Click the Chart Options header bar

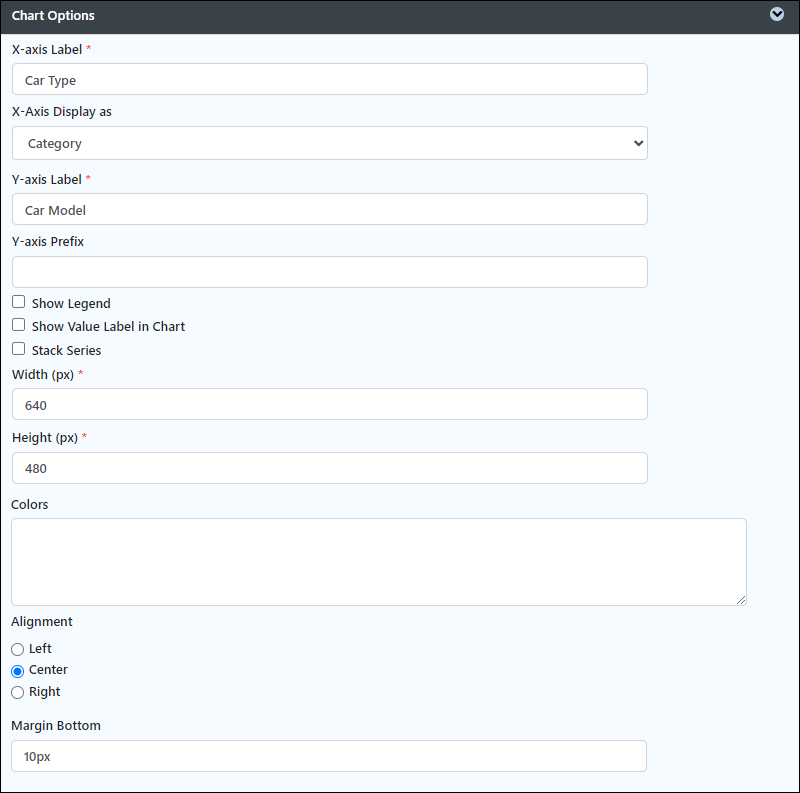[400, 17]
